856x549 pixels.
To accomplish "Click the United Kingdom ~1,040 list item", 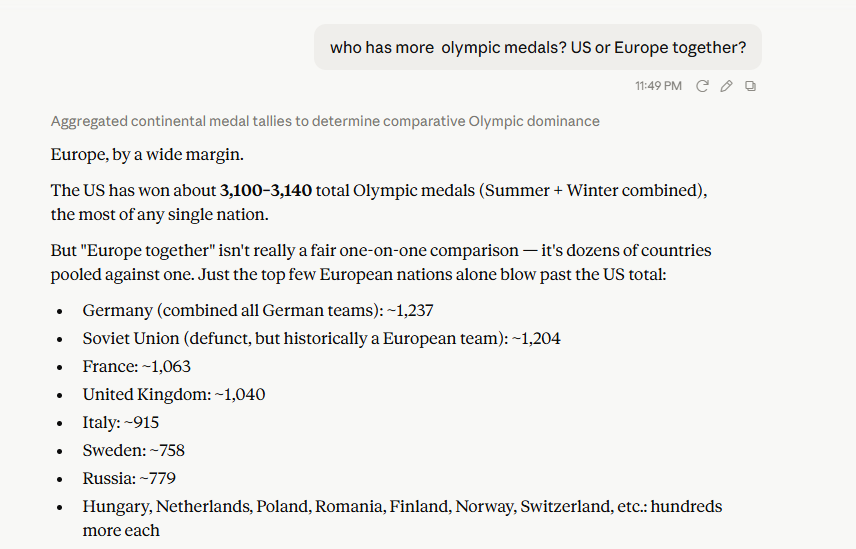I will [x=174, y=395].
